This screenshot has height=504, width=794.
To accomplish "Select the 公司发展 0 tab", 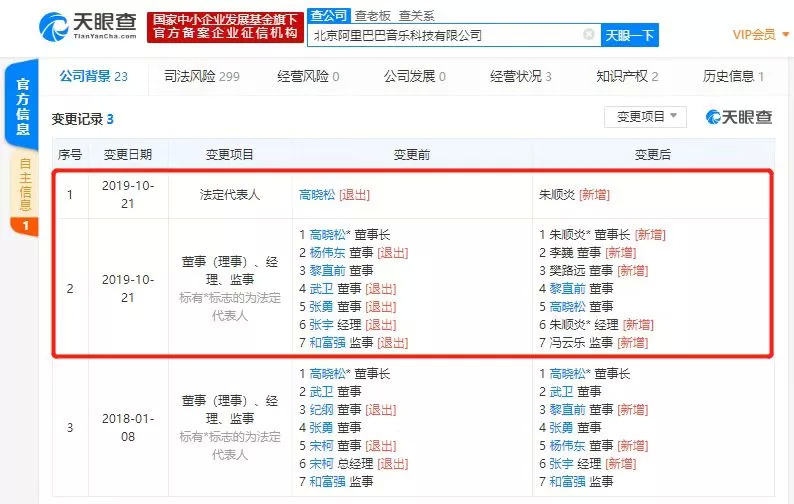I will tap(414, 76).
